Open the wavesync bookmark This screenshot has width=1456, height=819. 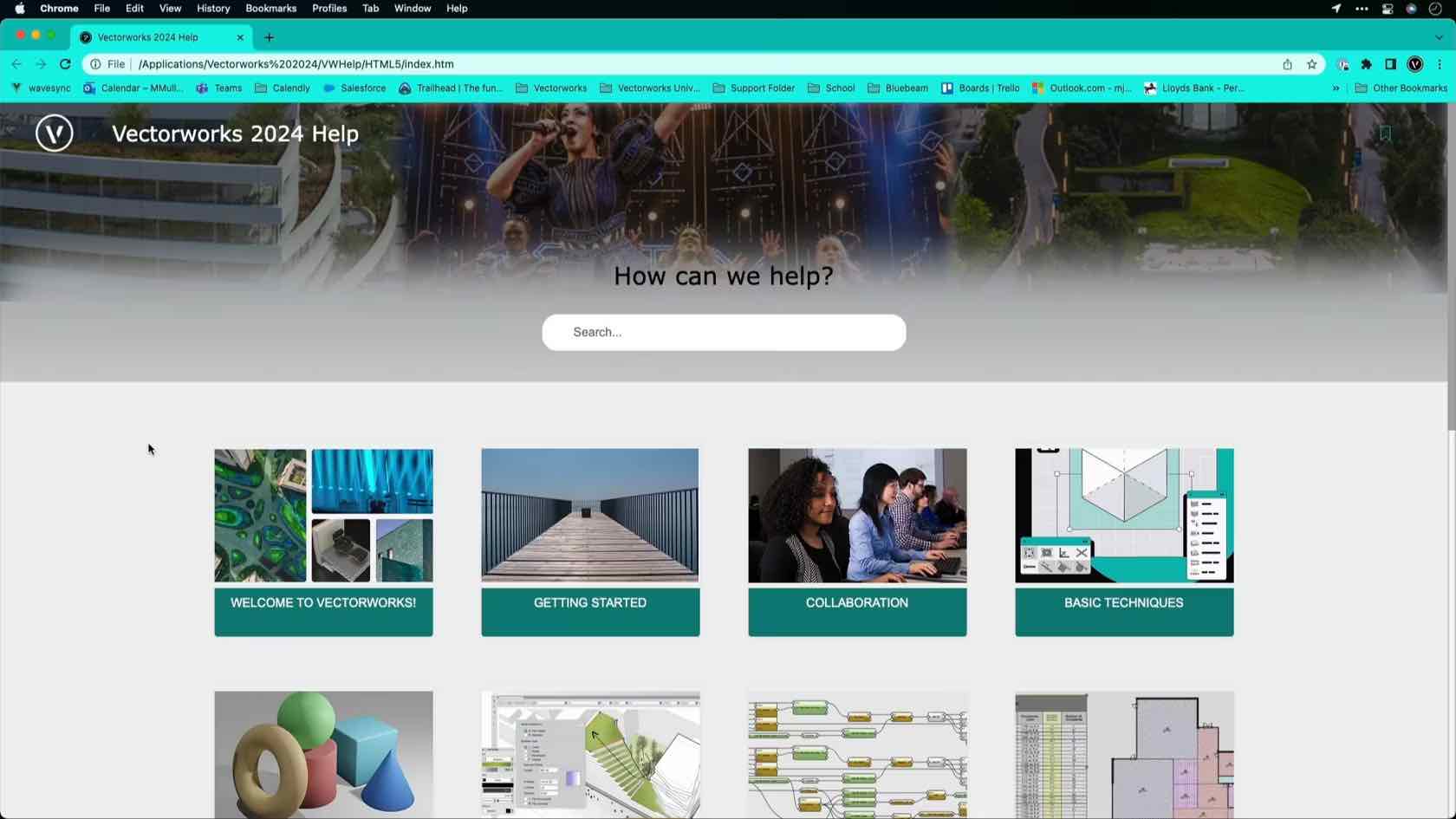click(x=42, y=88)
